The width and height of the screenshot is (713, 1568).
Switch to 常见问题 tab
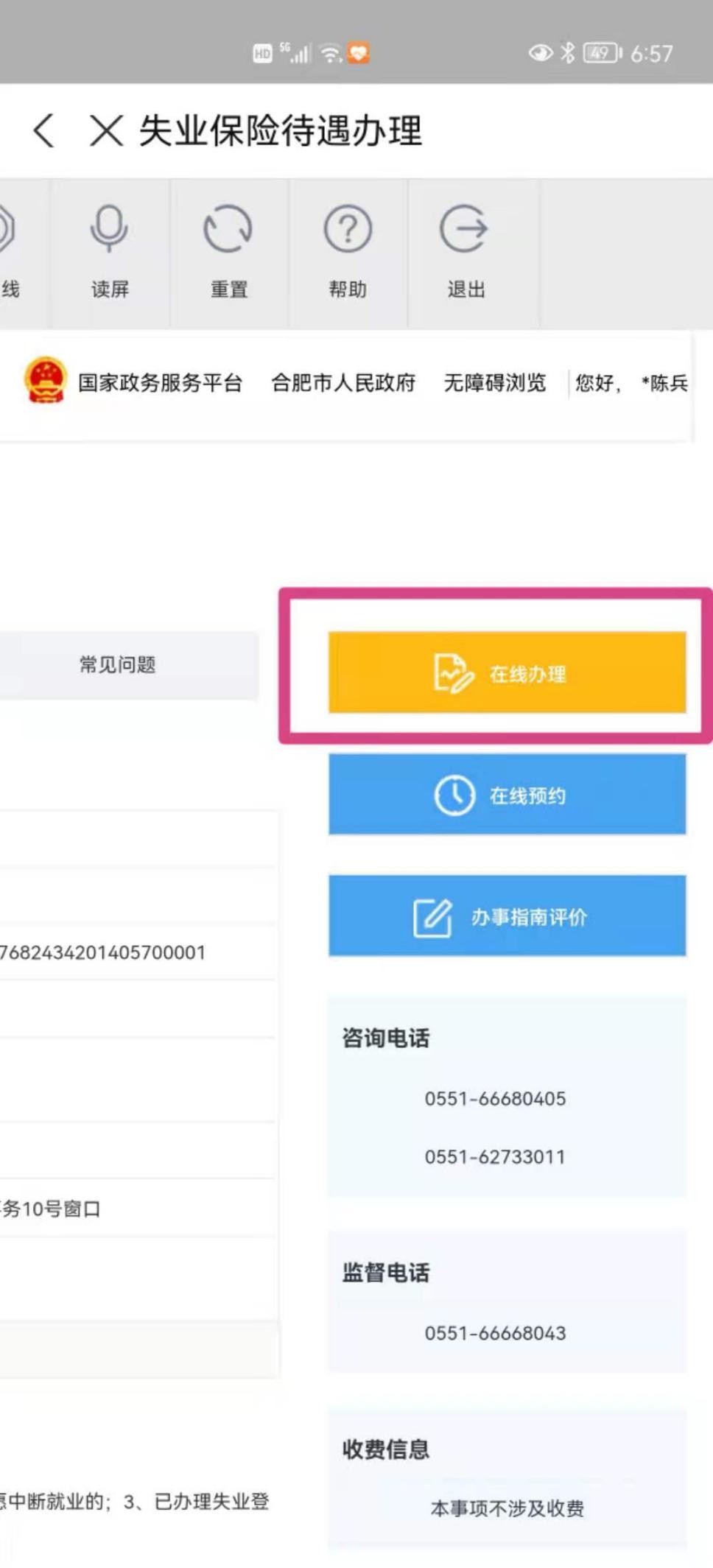118,665
